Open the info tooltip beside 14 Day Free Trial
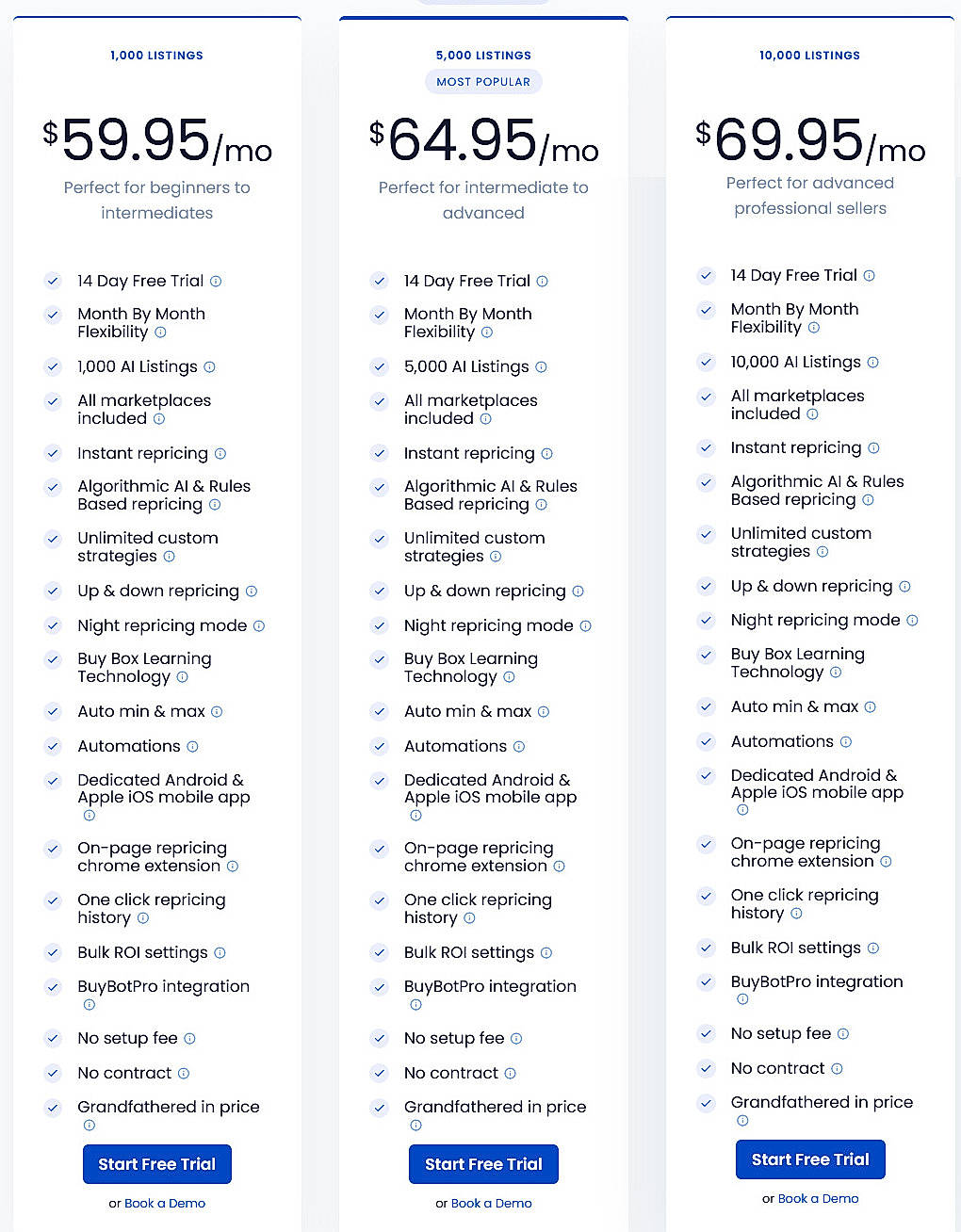Screen dimensions: 961x1232 click(216, 281)
